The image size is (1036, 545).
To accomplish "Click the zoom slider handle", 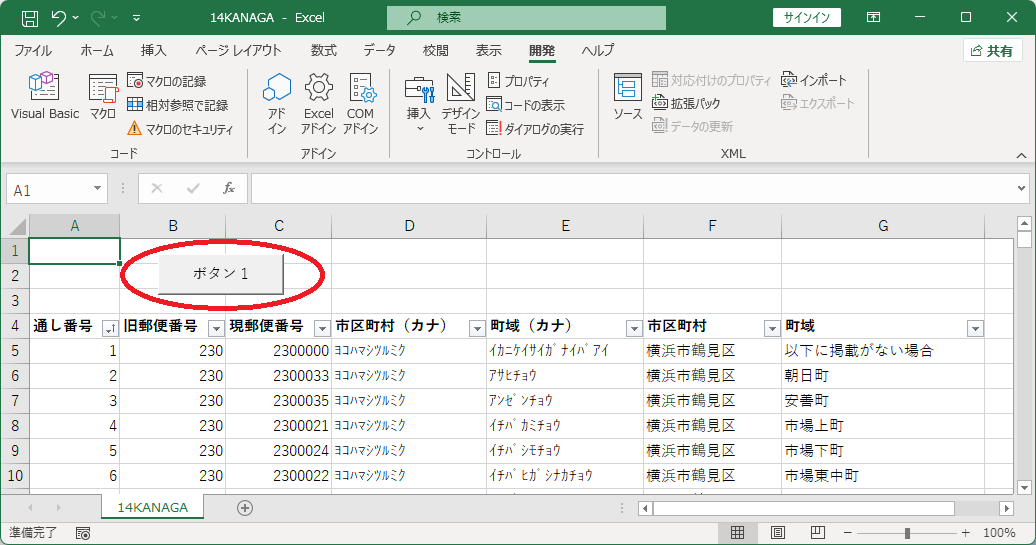I will (907, 532).
